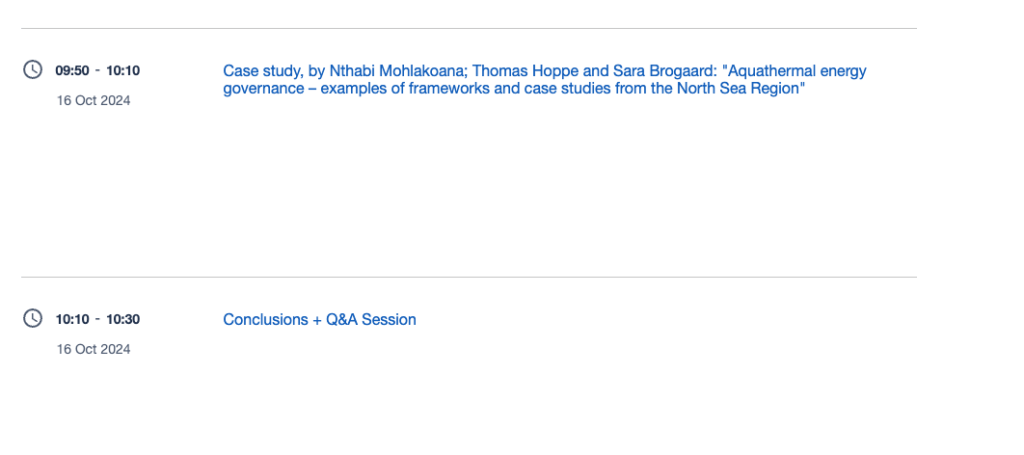Select the 09:50 - 10:10 time range
Image resolution: width=1024 pixels, height=455 pixels.
click(x=97, y=70)
